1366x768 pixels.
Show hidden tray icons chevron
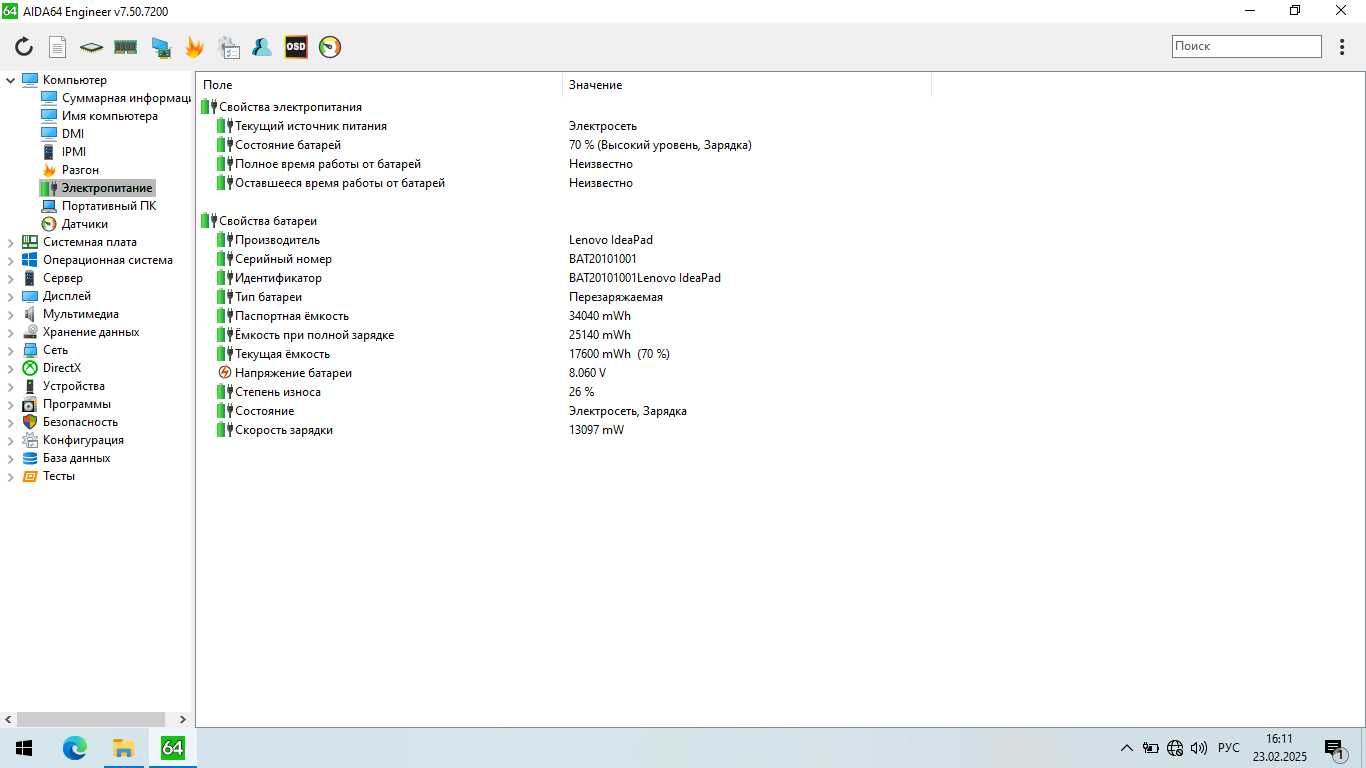click(x=1126, y=748)
